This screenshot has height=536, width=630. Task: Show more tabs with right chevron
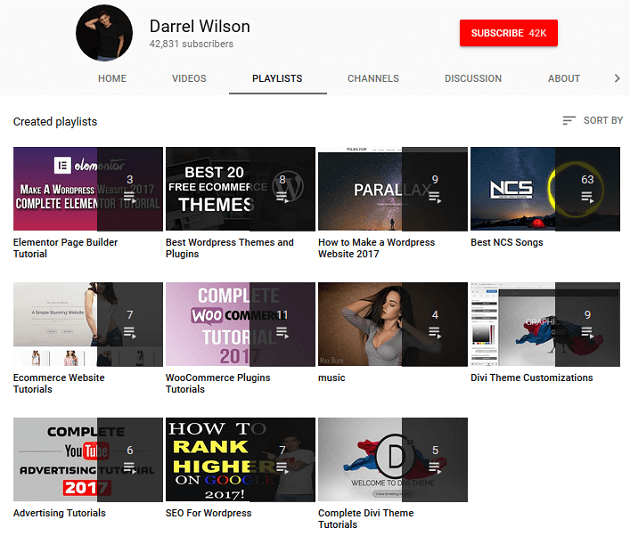point(617,78)
